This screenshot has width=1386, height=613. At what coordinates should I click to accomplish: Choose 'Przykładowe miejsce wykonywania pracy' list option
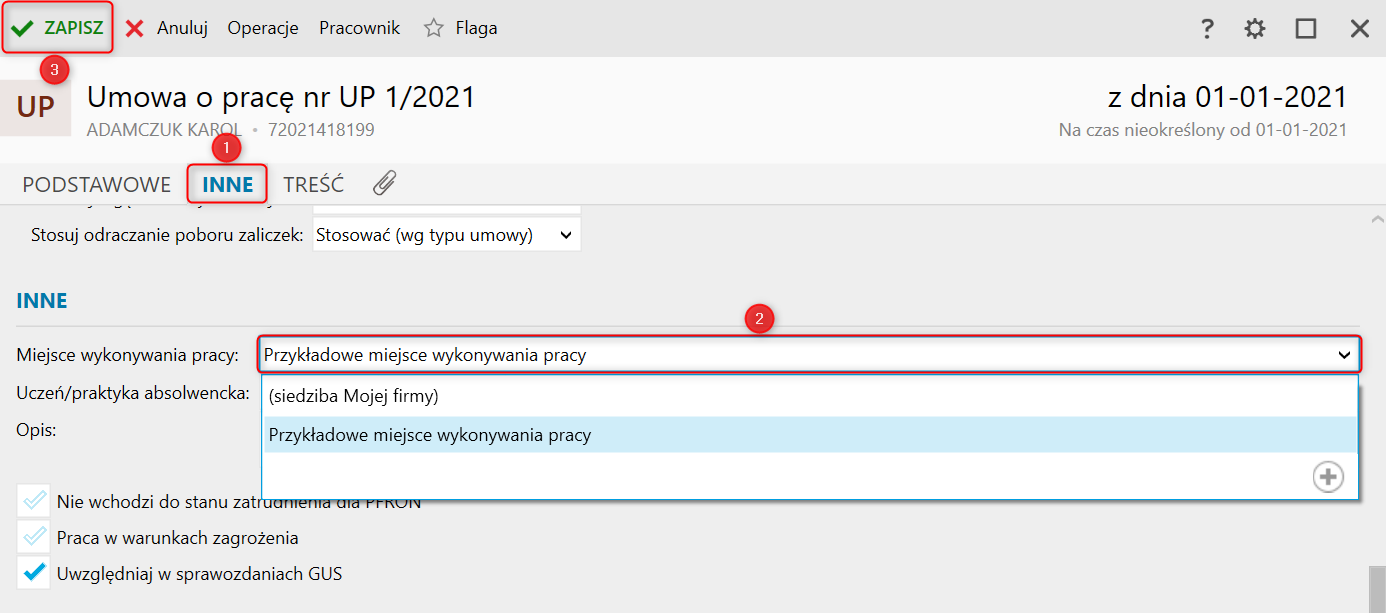tap(430, 435)
